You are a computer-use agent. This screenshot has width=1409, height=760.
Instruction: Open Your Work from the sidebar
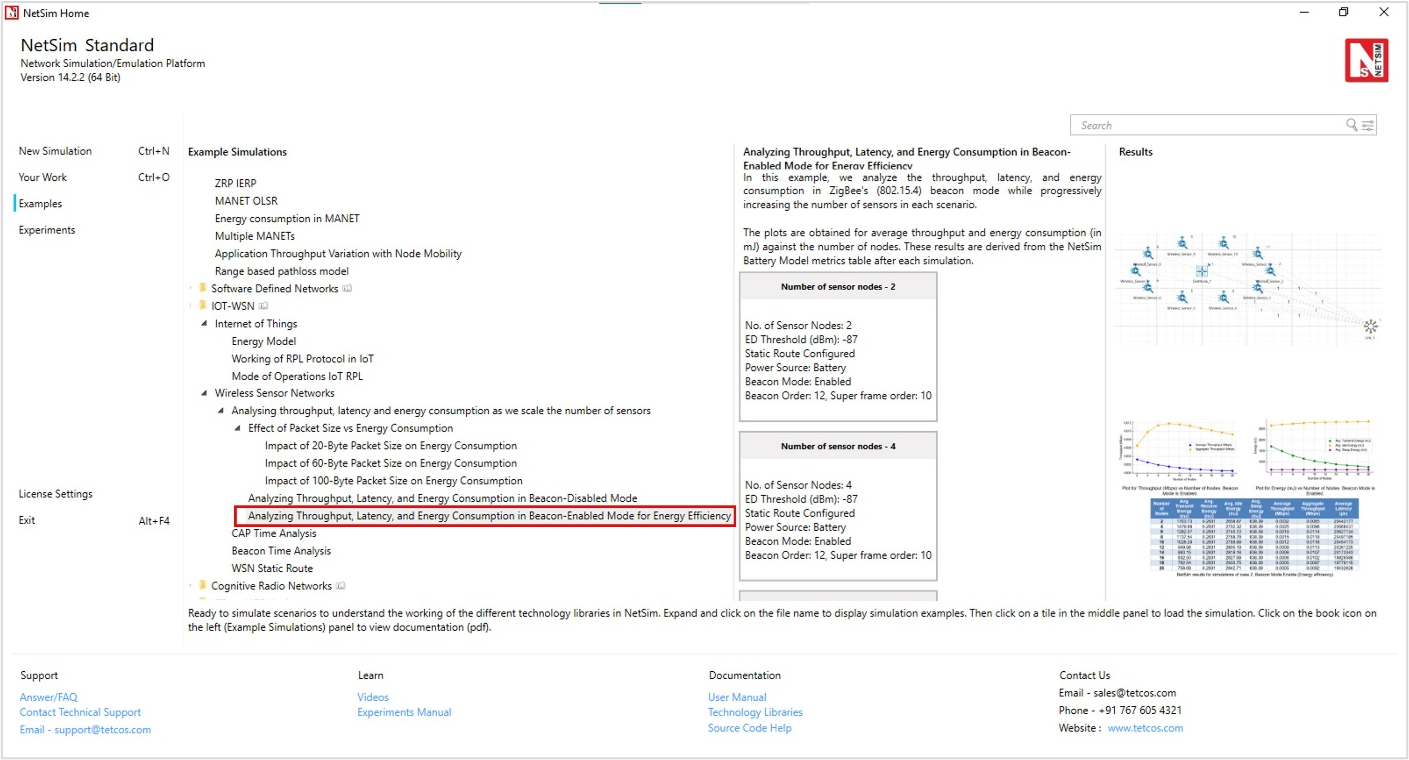coord(43,177)
